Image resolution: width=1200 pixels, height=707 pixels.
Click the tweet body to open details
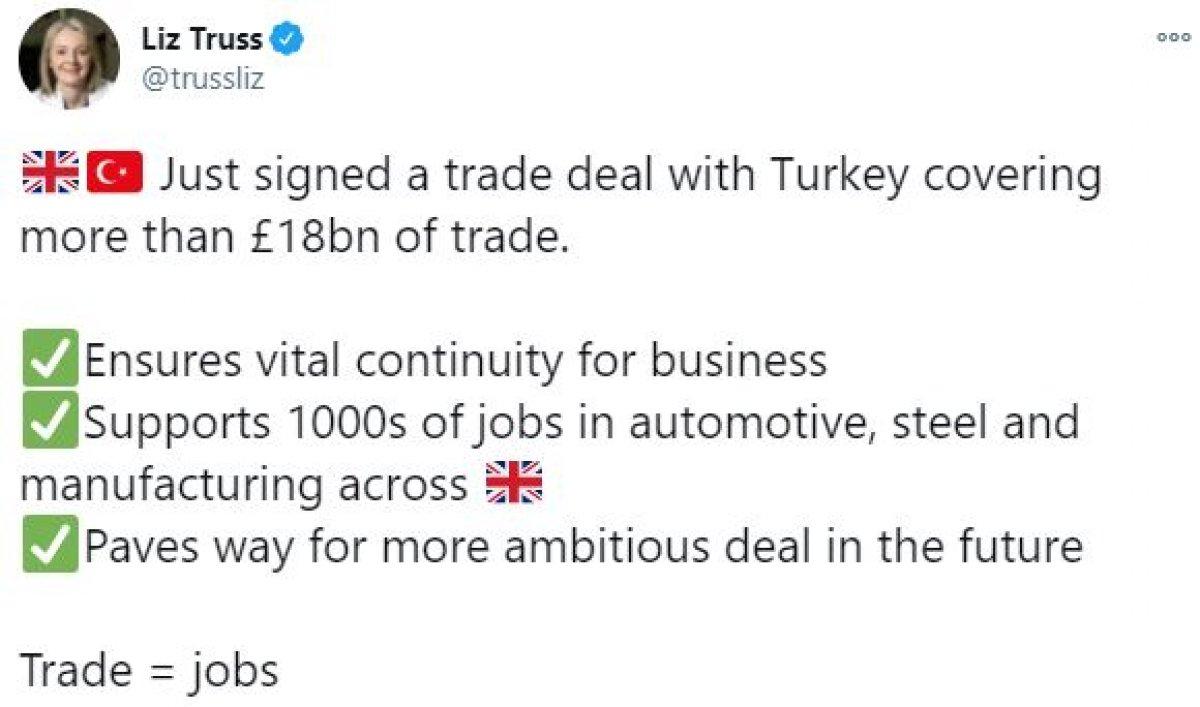(x=600, y=300)
